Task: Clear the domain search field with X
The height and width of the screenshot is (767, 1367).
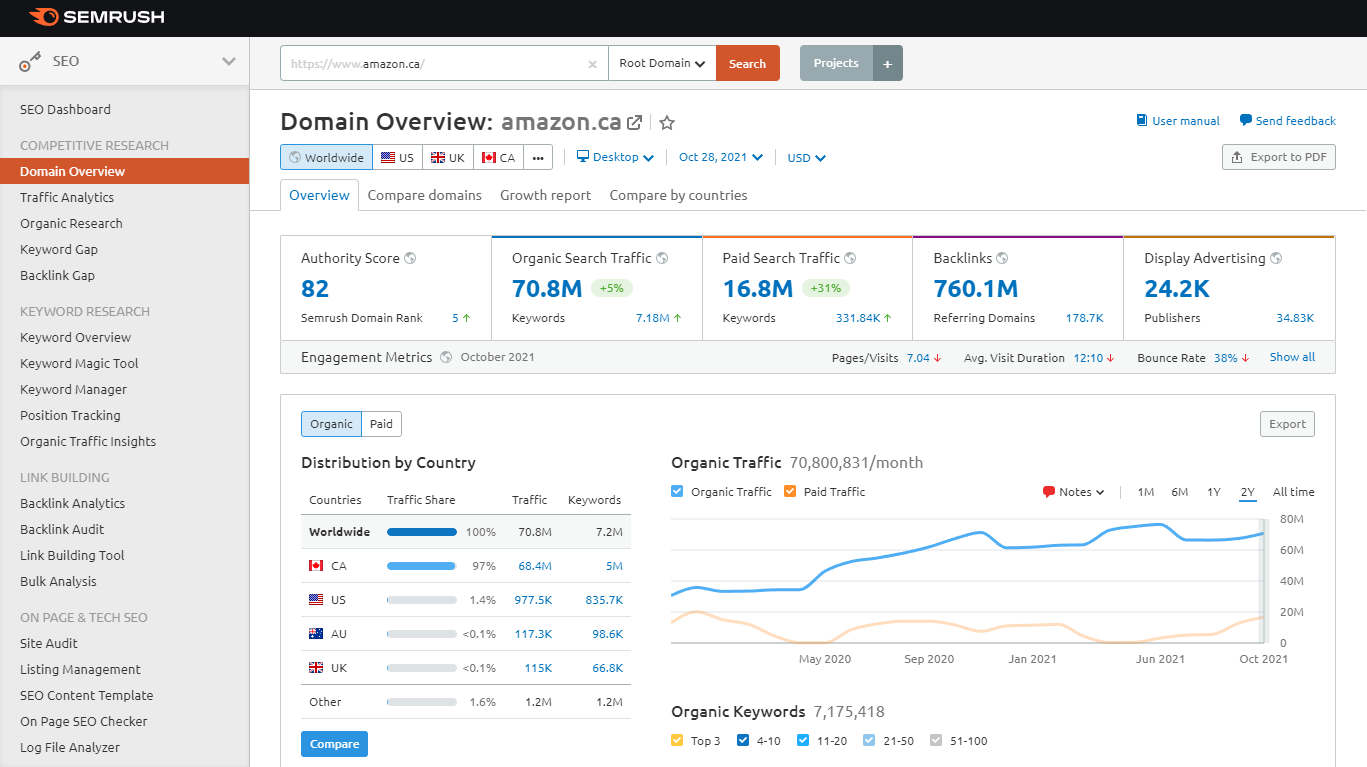Action: point(592,64)
